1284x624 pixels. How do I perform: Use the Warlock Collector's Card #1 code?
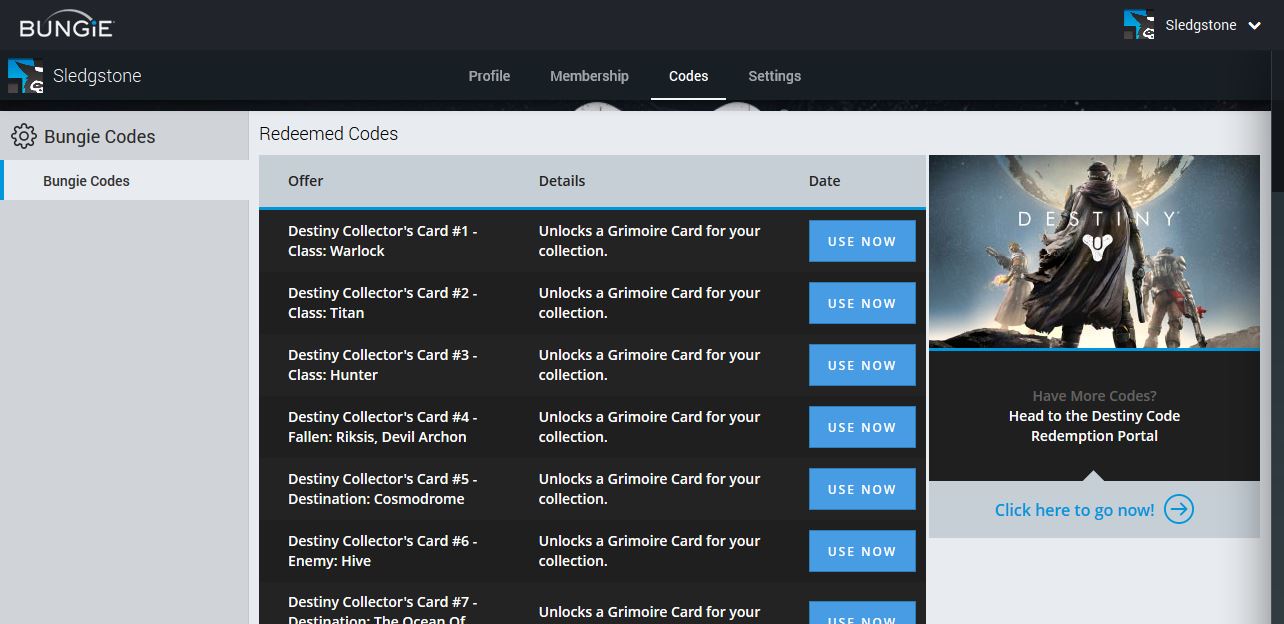(x=862, y=241)
